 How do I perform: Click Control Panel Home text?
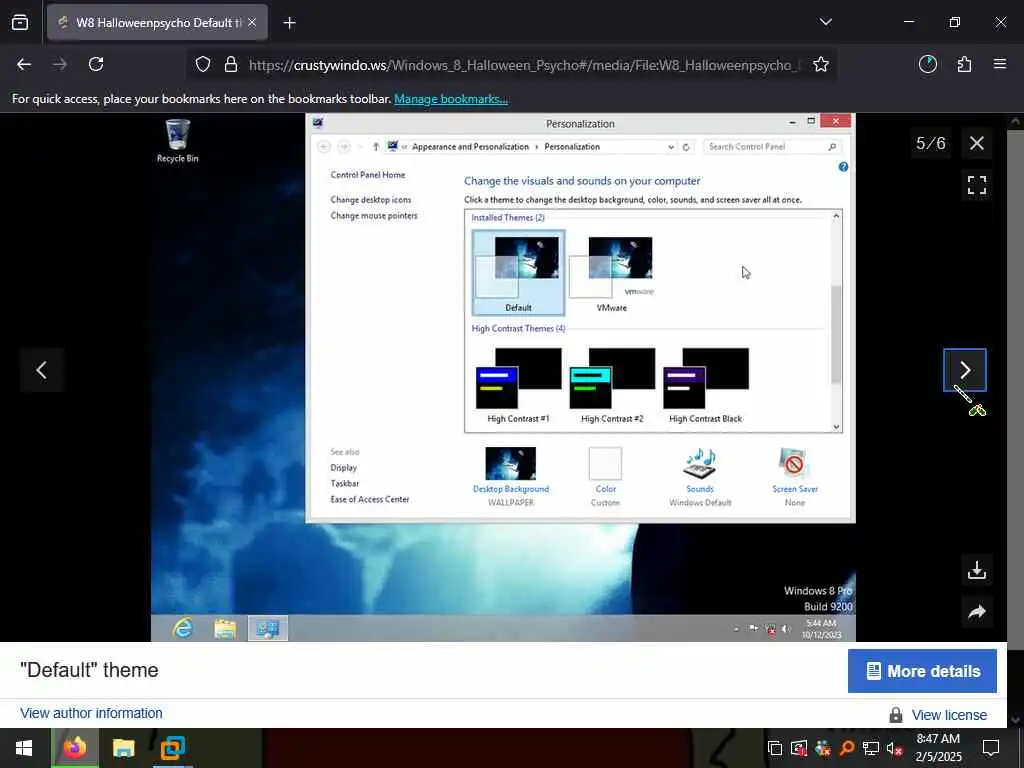pos(368,174)
